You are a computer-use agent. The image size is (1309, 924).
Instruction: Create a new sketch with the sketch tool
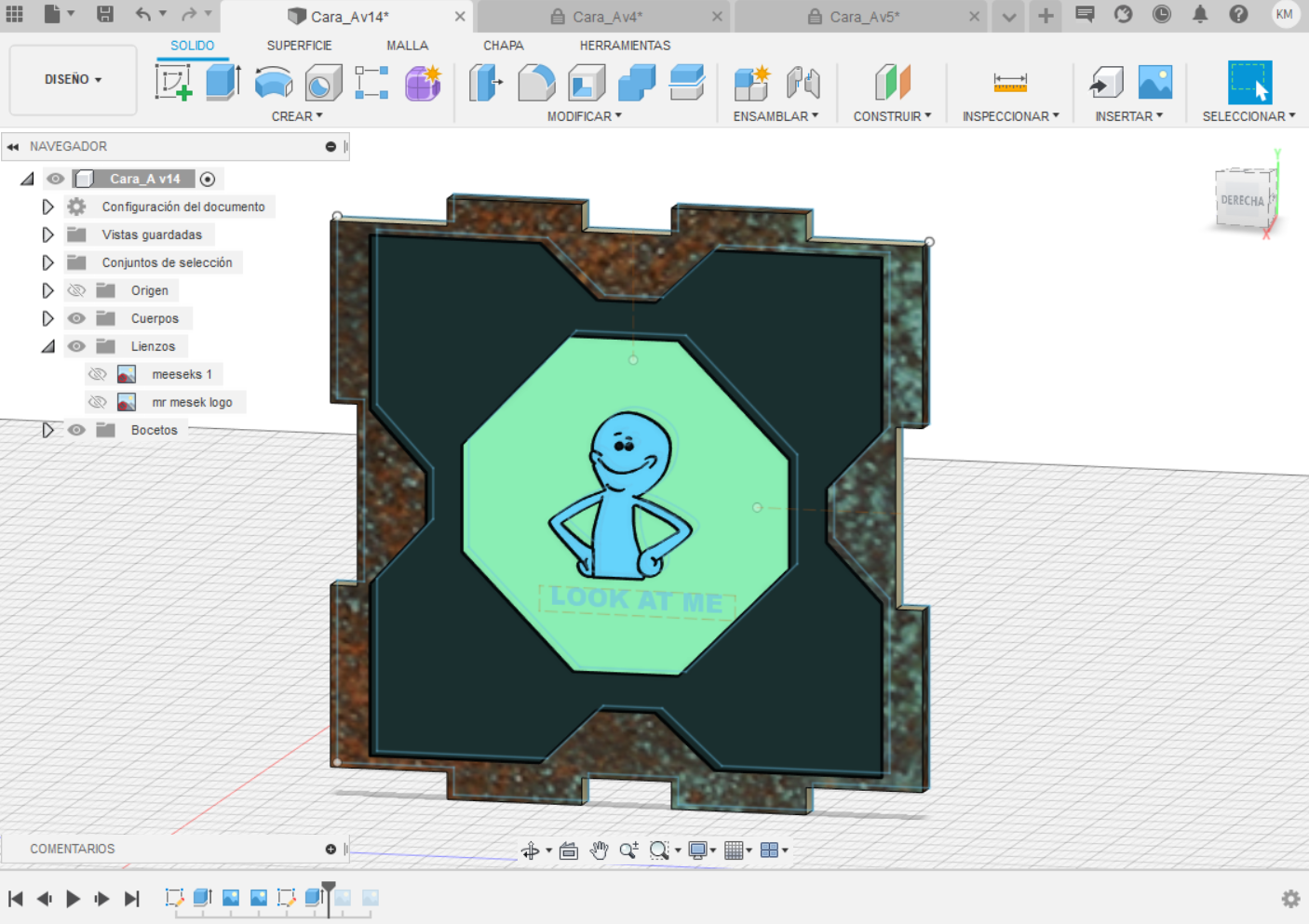tap(174, 83)
